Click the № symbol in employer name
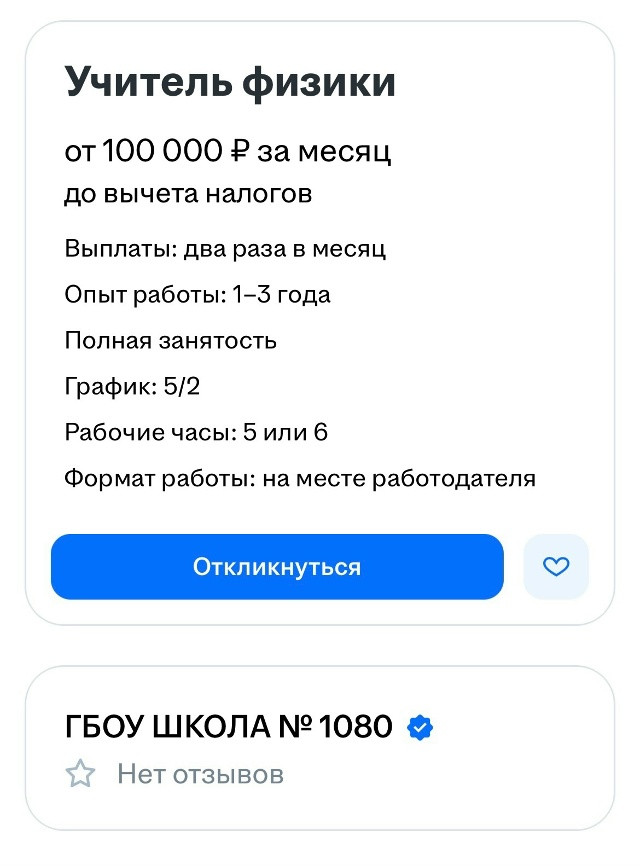The height and width of the screenshot is (866, 640). coord(295,726)
